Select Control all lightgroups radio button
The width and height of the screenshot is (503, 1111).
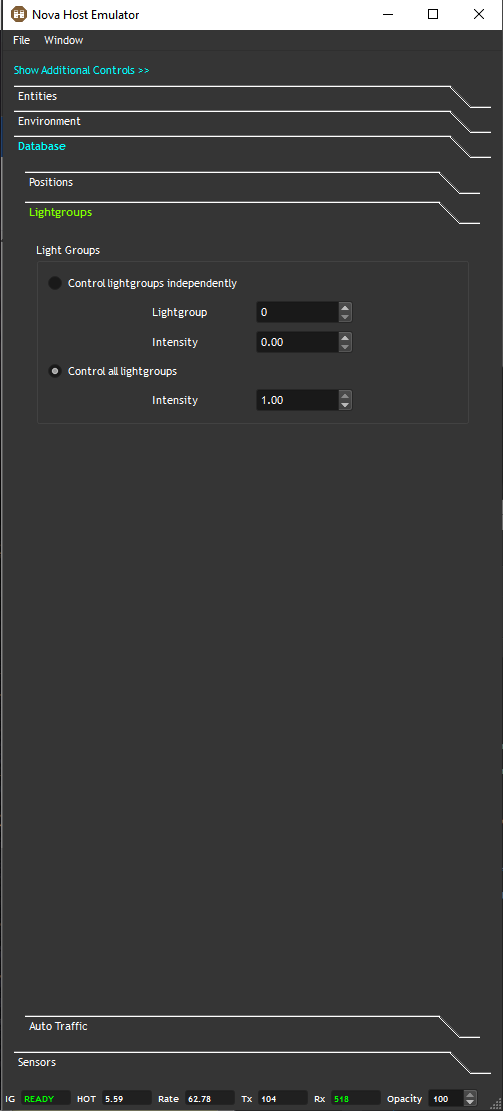pyautogui.click(x=55, y=371)
